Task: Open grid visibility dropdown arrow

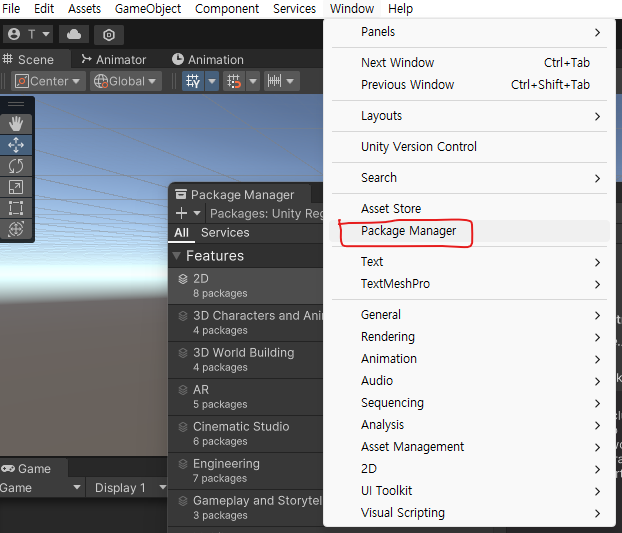Action: 212,81
